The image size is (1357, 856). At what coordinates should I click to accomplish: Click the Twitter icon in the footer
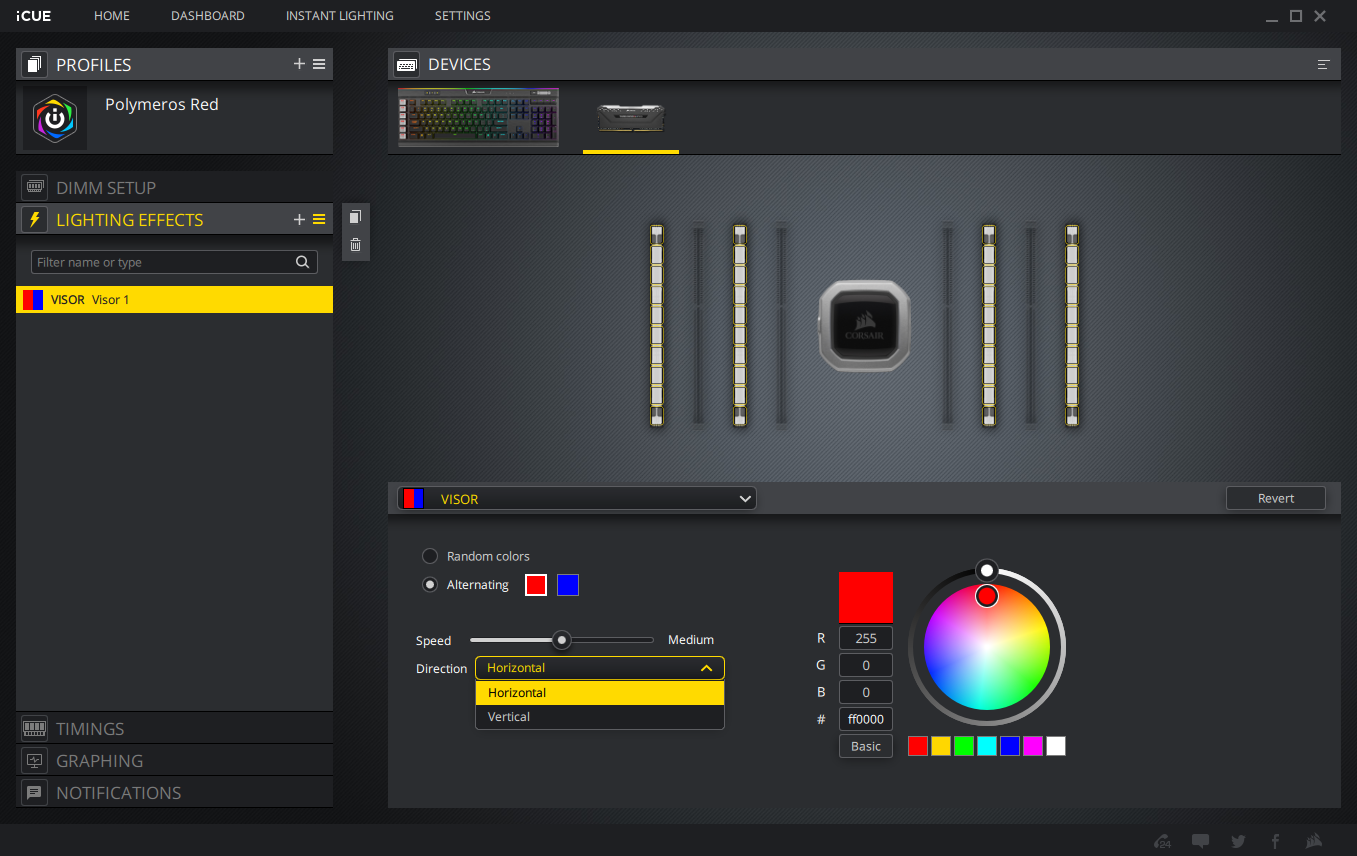1238,841
